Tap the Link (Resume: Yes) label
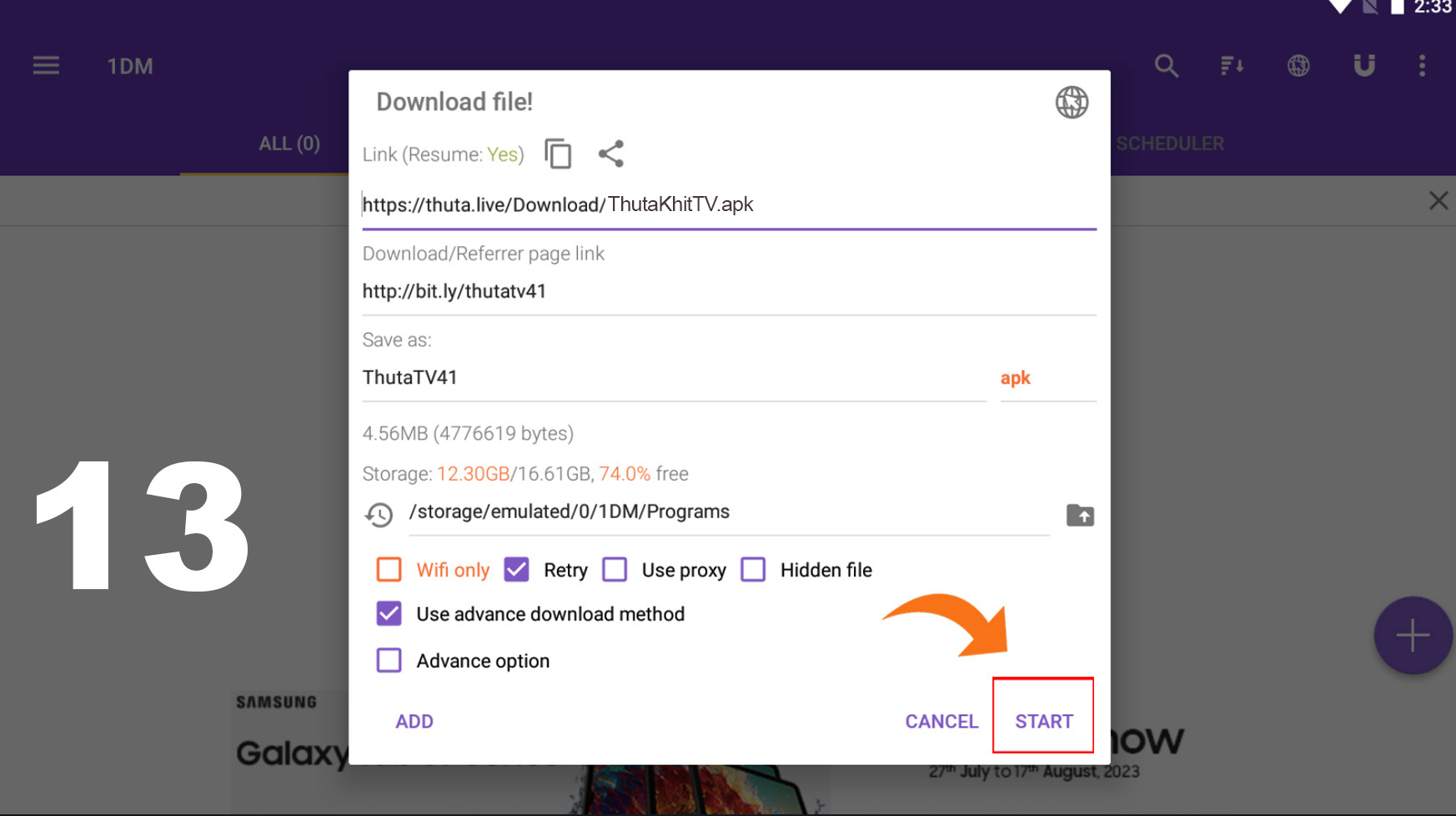This screenshot has width=1456, height=816. pyautogui.click(x=443, y=154)
